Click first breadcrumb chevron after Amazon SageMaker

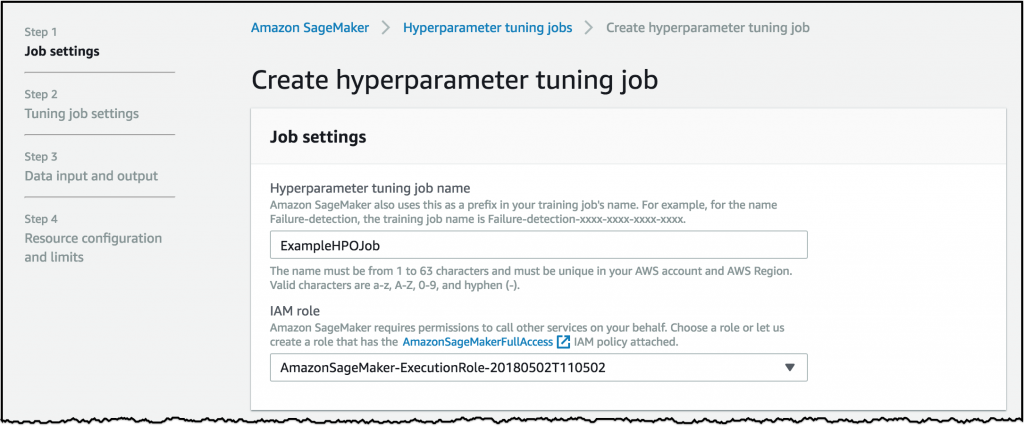point(386,28)
